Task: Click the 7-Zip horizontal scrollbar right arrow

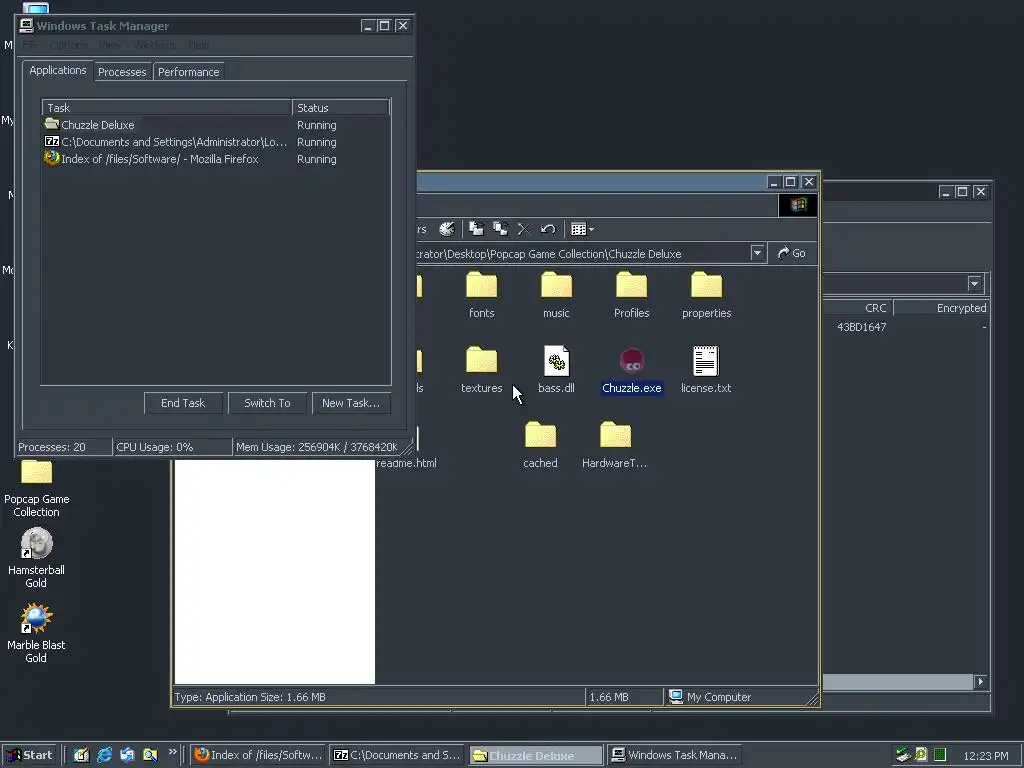Action: click(x=980, y=682)
